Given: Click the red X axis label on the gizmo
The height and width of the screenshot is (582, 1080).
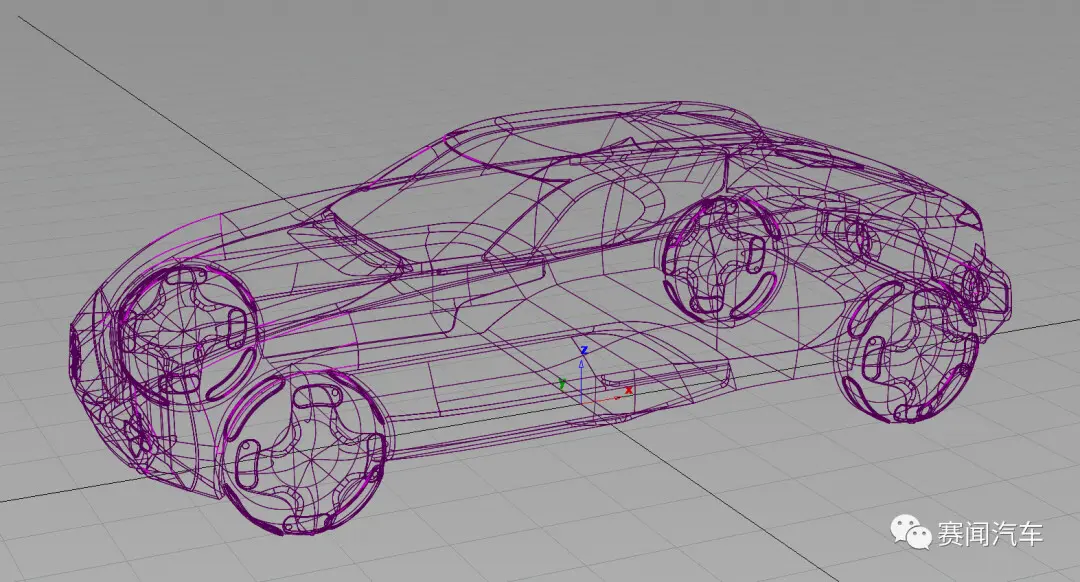Looking at the screenshot, I should (628, 391).
